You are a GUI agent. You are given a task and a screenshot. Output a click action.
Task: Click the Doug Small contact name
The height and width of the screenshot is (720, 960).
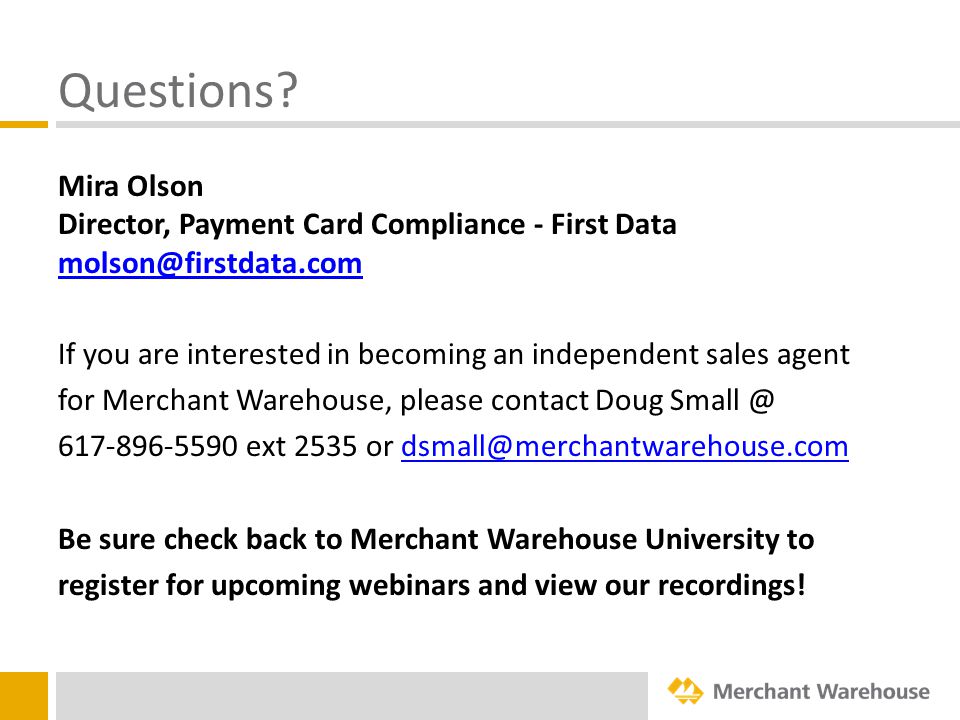667,400
